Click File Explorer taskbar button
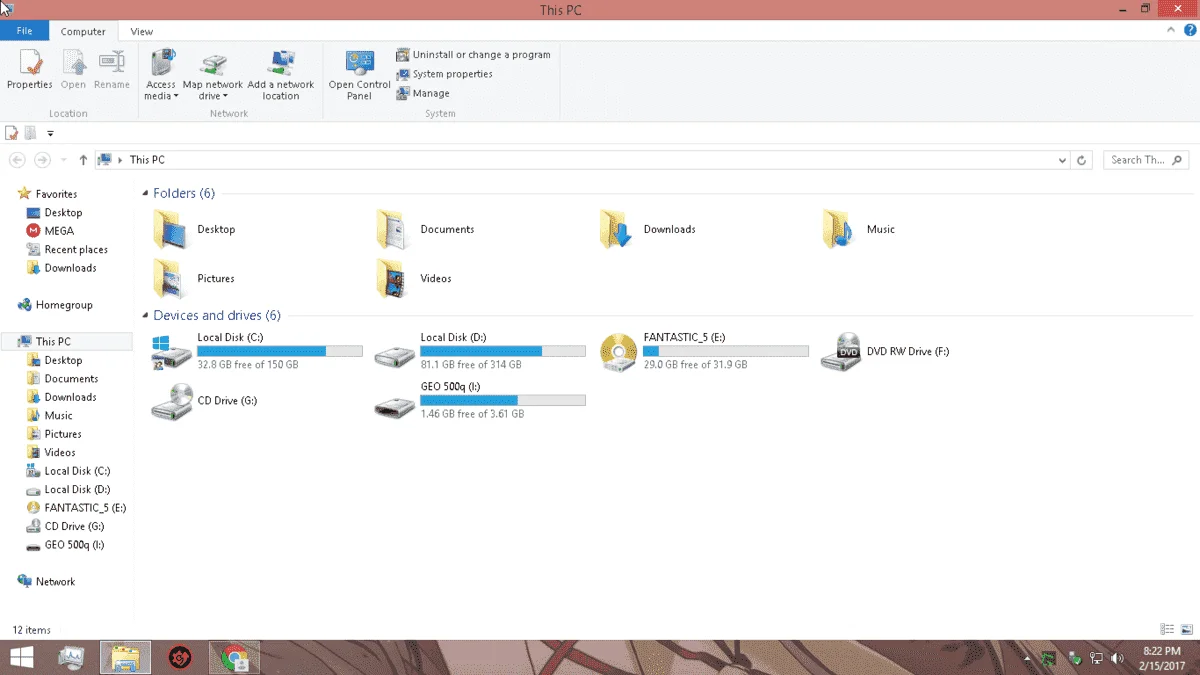The image size is (1200, 675). click(126, 657)
